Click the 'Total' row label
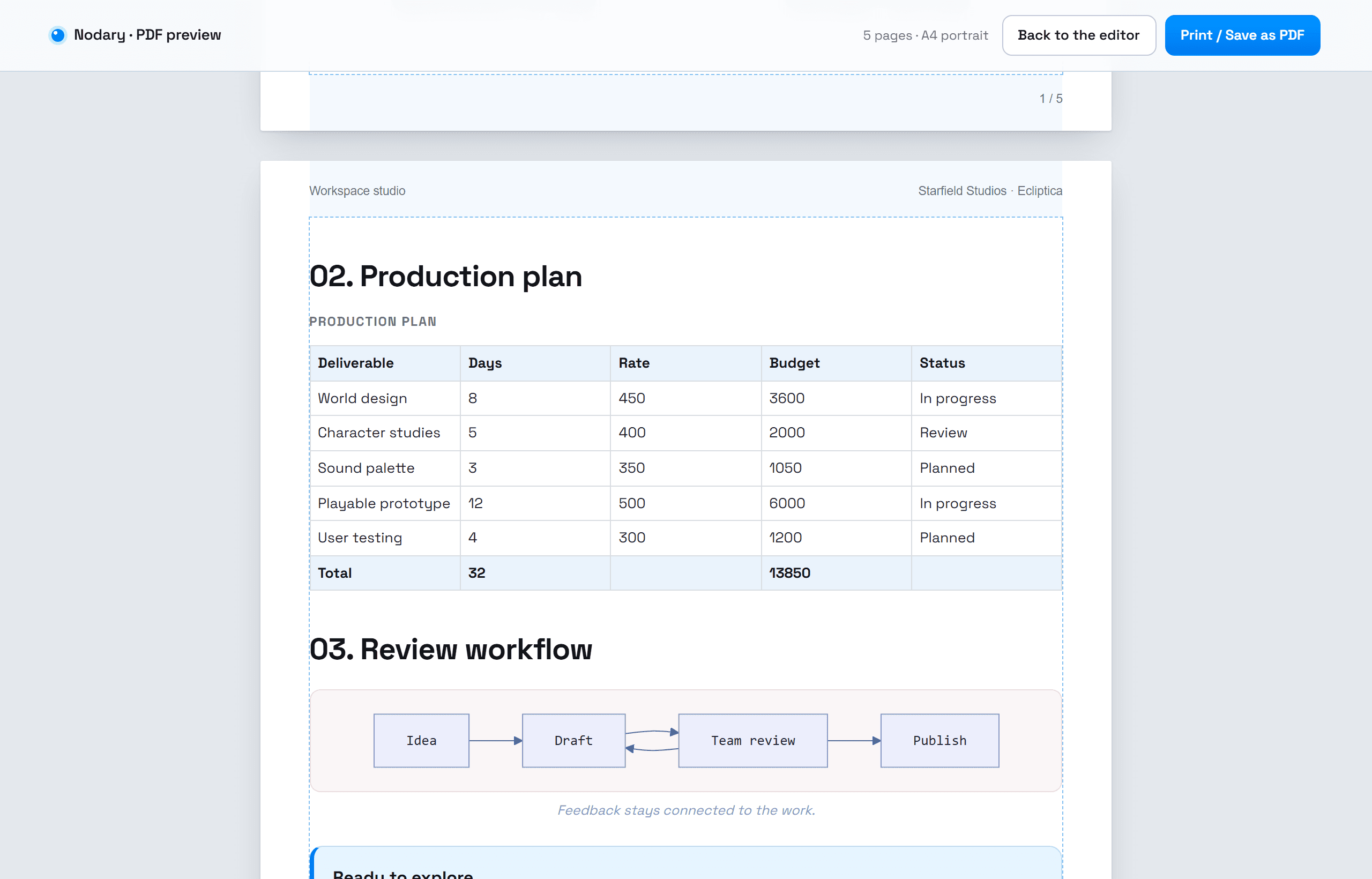Screen dimensions: 1372x879 tap(385, 573)
